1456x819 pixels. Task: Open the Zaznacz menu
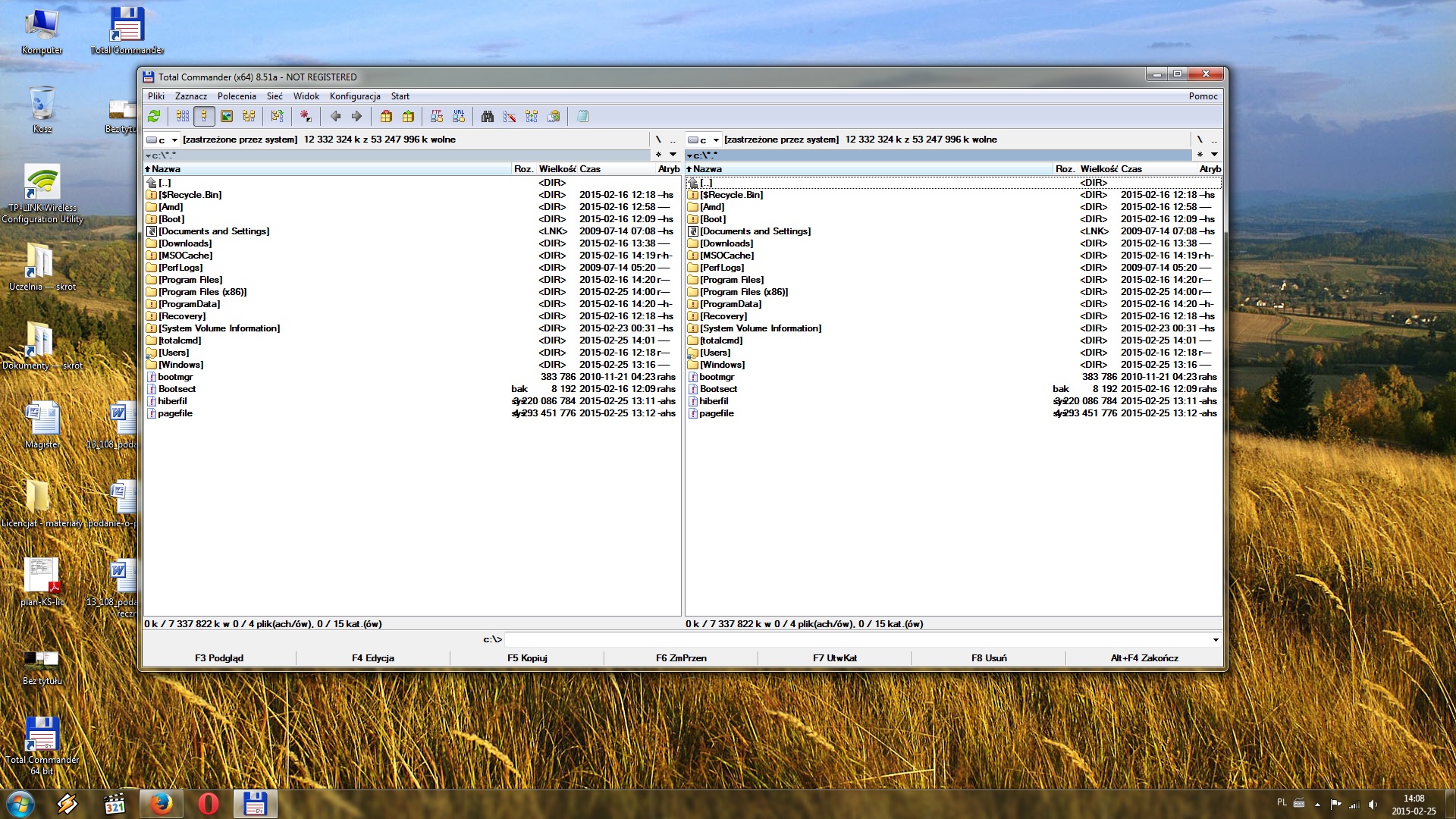pyautogui.click(x=191, y=96)
